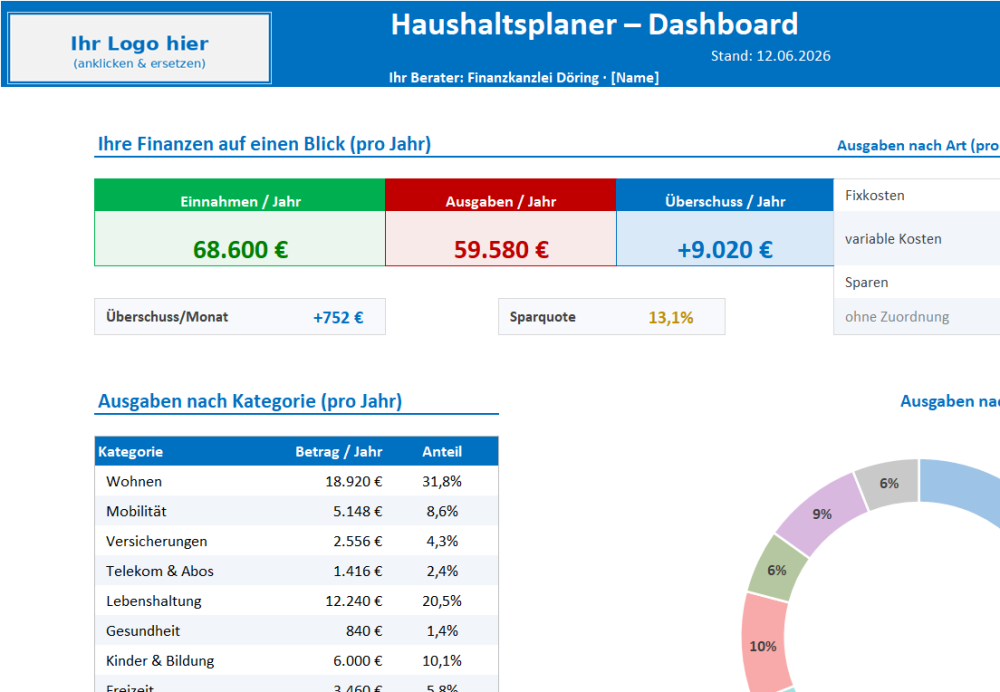Click the 'variable Kosten' row
The width and height of the screenshot is (1000, 692).
tap(916, 239)
